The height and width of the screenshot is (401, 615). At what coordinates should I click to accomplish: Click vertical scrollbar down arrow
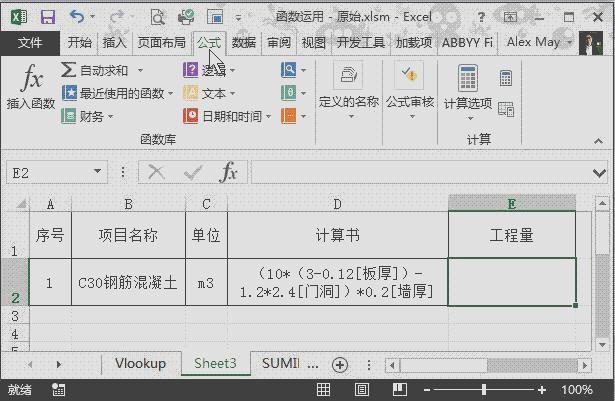[x=602, y=344]
